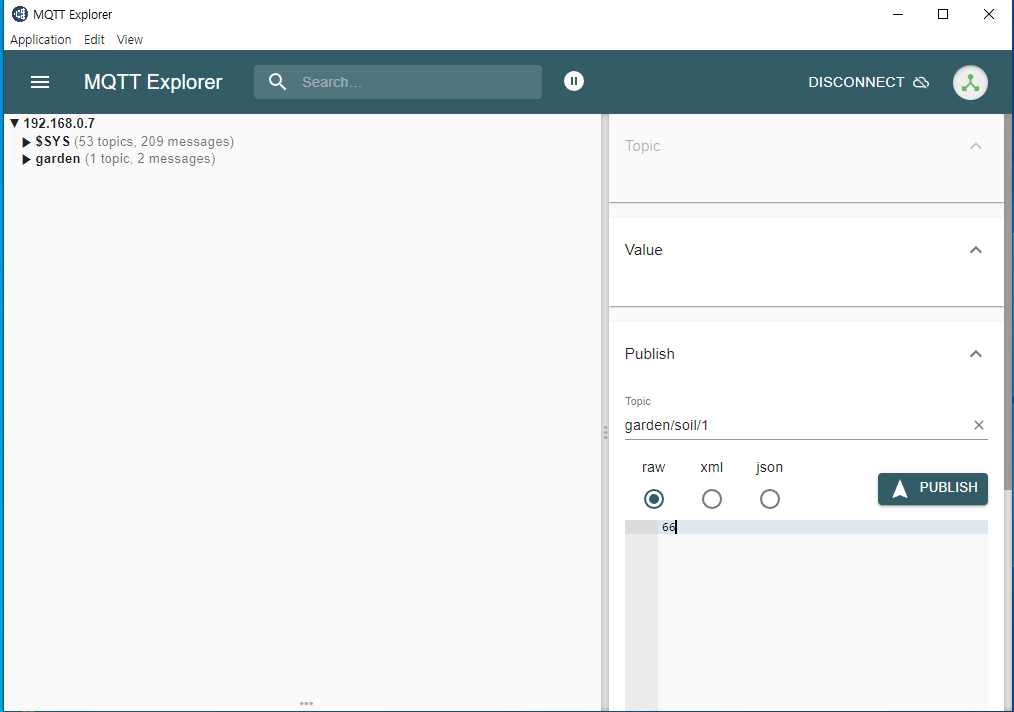The width and height of the screenshot is (1014, 712).
Task: Collapse the Publish panel chevron
Action: (x=976, y=354)
